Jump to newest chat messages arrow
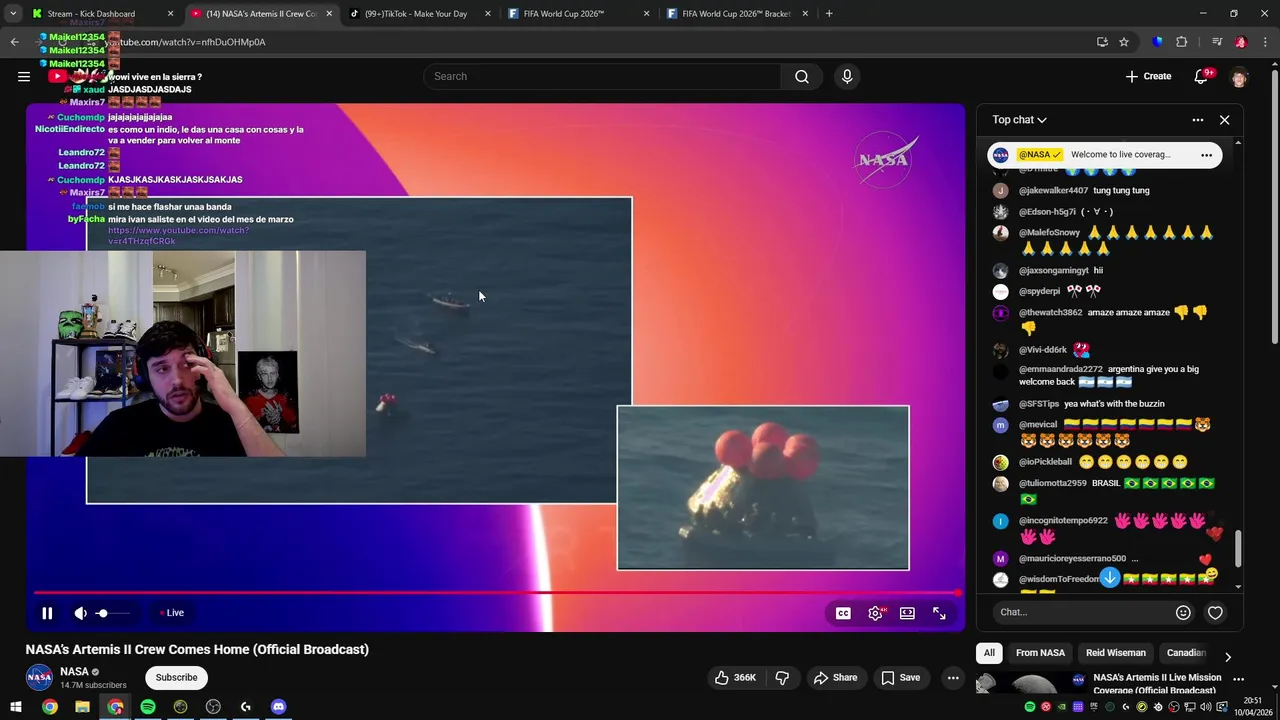Screen dimensions: 1280x720 click(x=1110, y=578)
